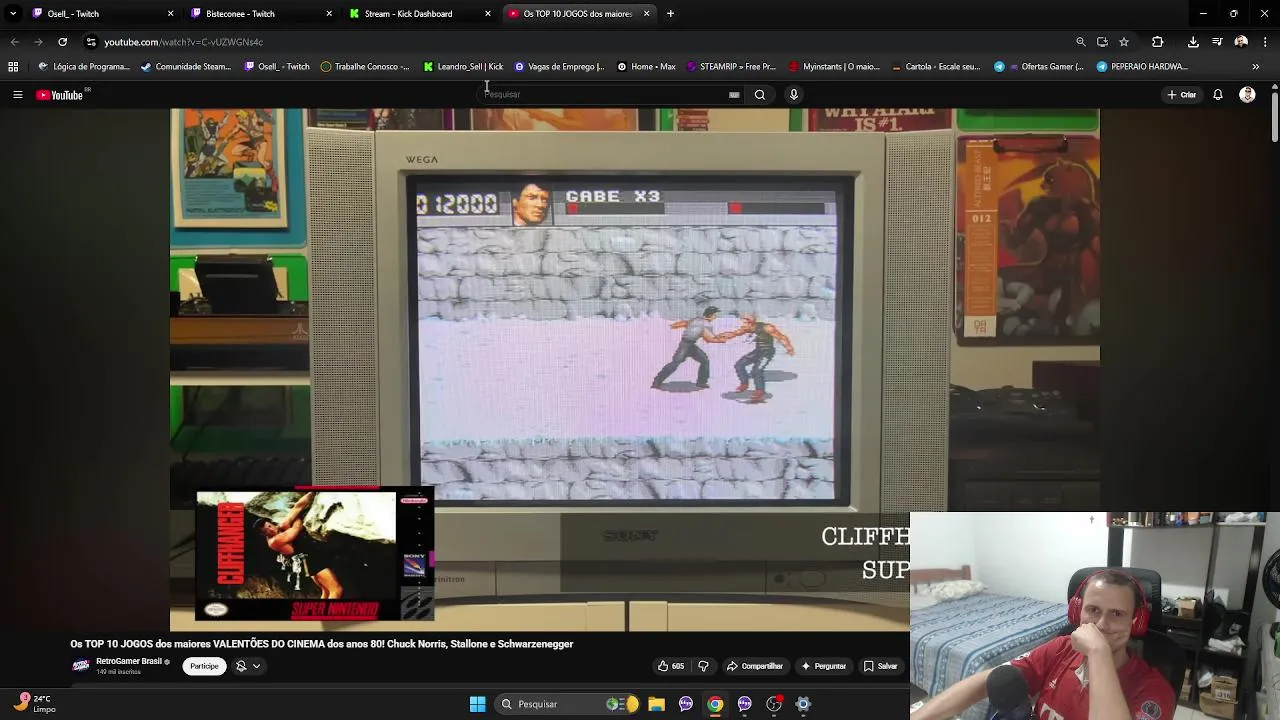Expand the notification bell dropdown next to Participe
The image size is (1280, 720).
pos(248,666)
